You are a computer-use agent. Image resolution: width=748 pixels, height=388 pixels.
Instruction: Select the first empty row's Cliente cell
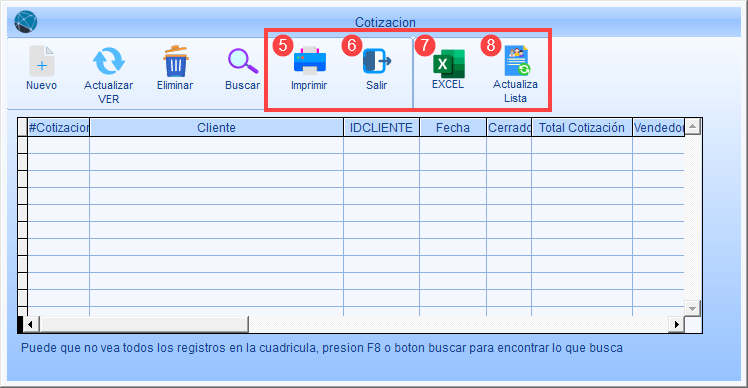pos(217,145)
